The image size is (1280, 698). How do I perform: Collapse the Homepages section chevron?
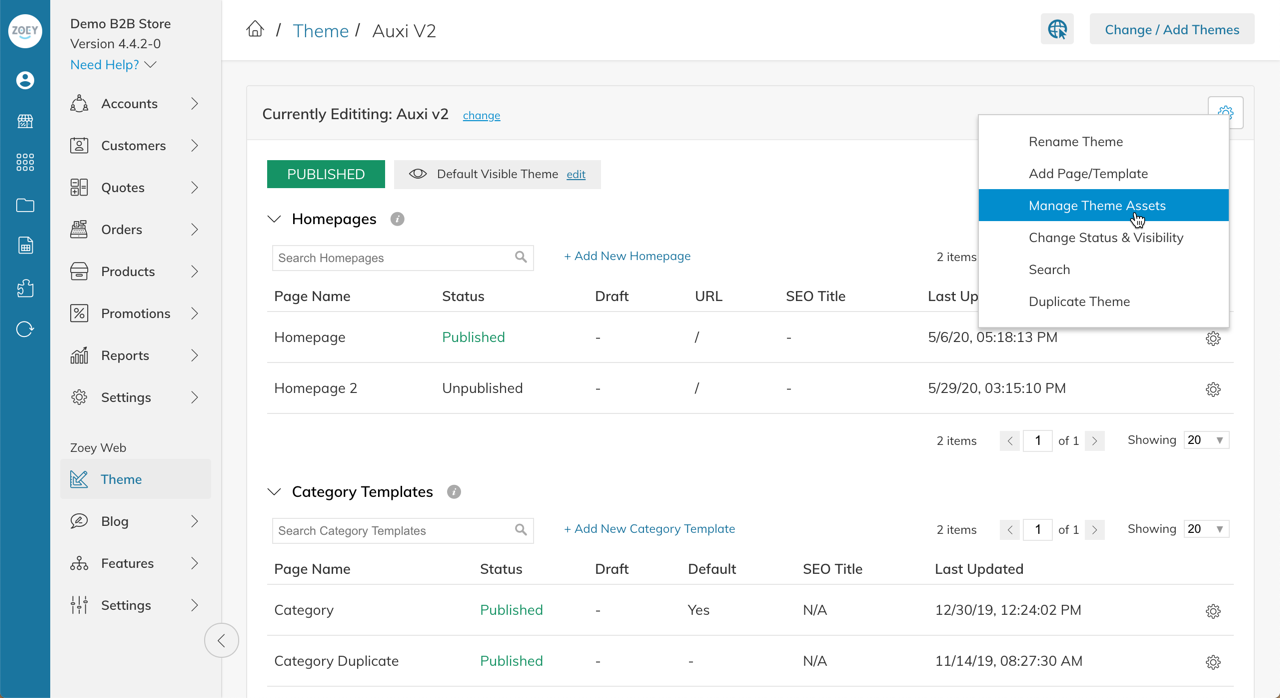click(x=274, y=219)
